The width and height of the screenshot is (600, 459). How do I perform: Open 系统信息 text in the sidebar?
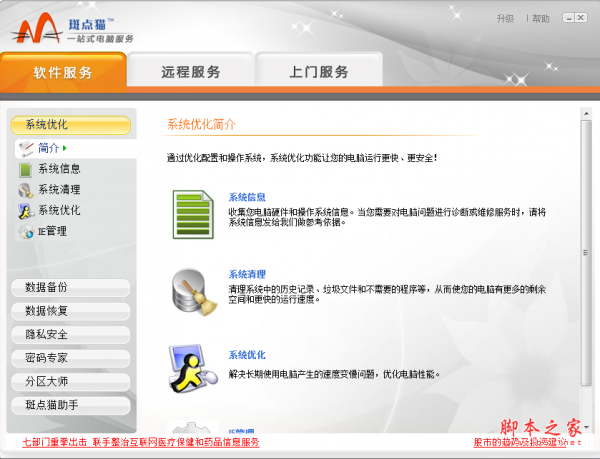pyautogui.click(x=59, y=169)
